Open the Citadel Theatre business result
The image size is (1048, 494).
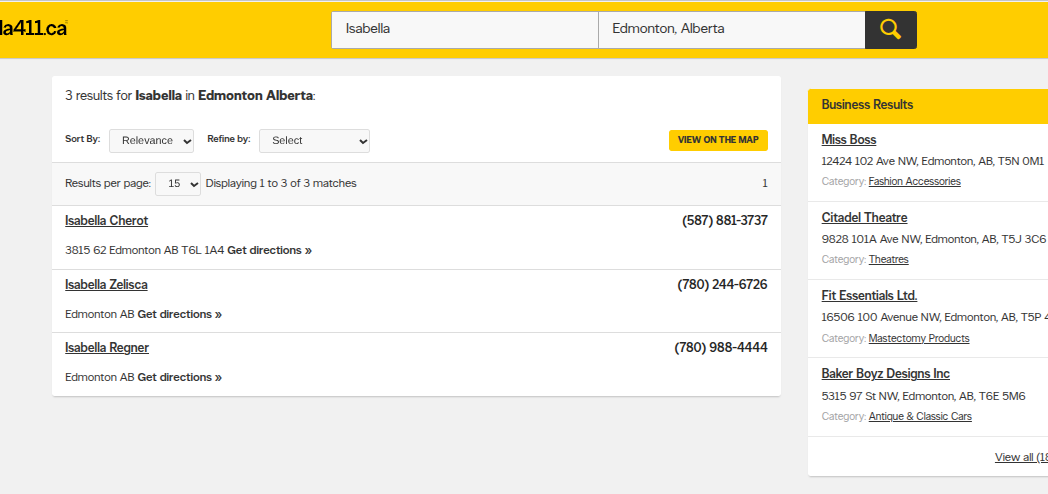pyautogui.click(x=864, y=217)
